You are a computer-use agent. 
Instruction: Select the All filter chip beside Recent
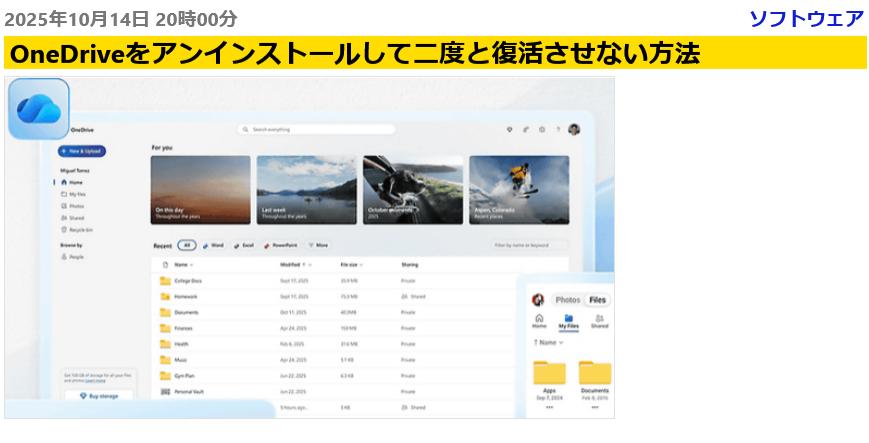[x=187, y=245]
